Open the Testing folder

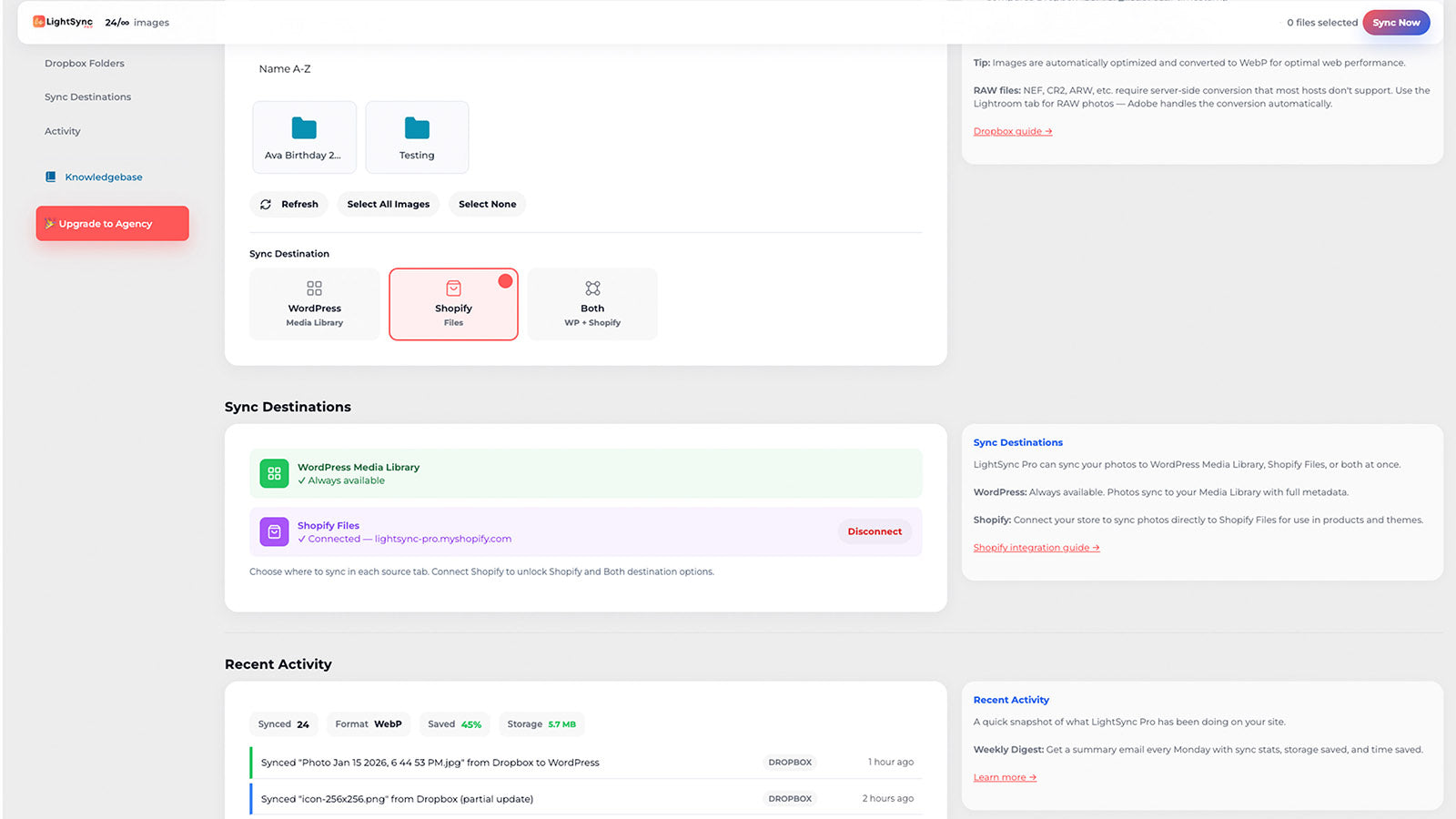coord(417,136)
